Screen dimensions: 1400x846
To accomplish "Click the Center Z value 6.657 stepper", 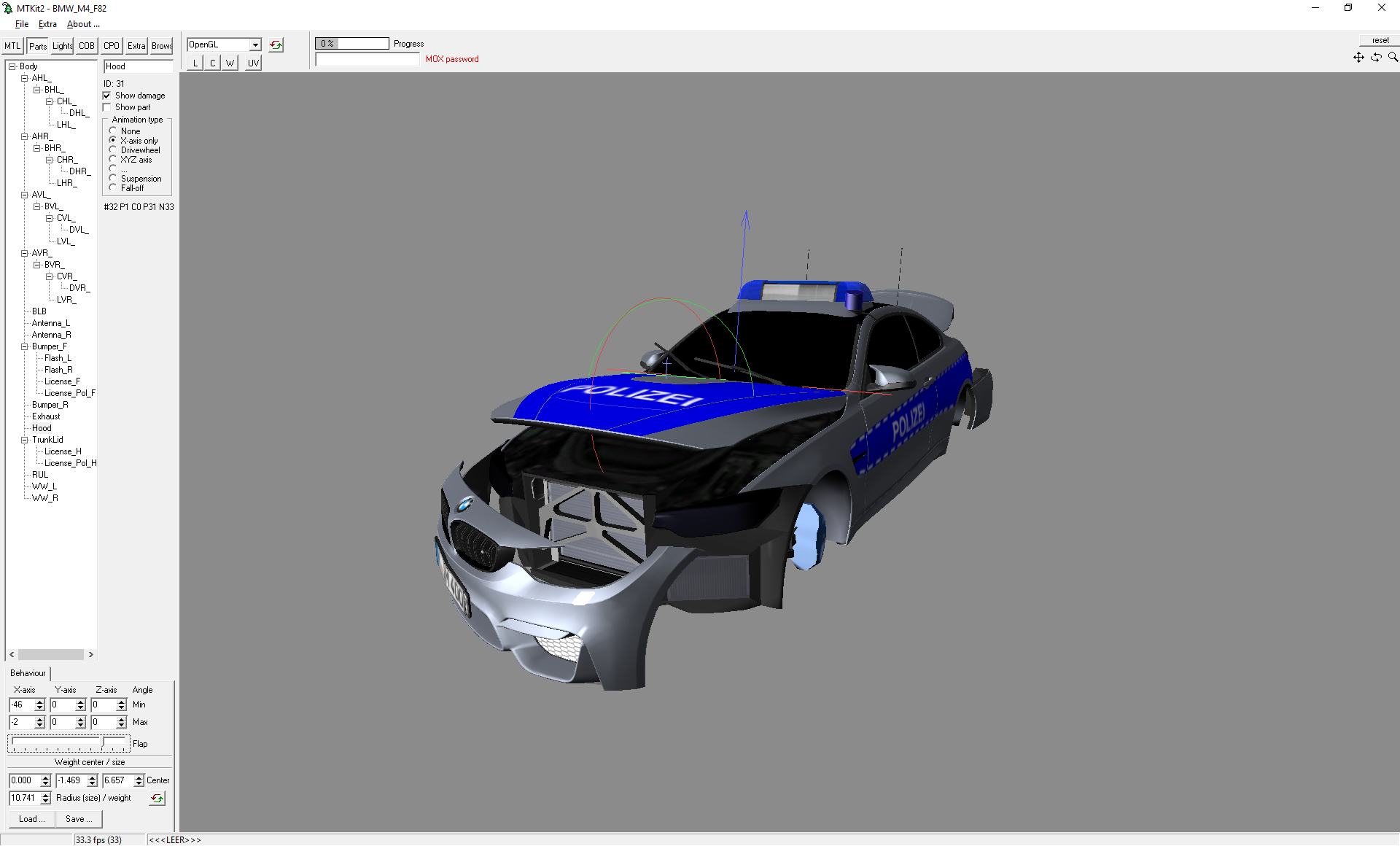I will pyautogui.click(x=139, y=781).
